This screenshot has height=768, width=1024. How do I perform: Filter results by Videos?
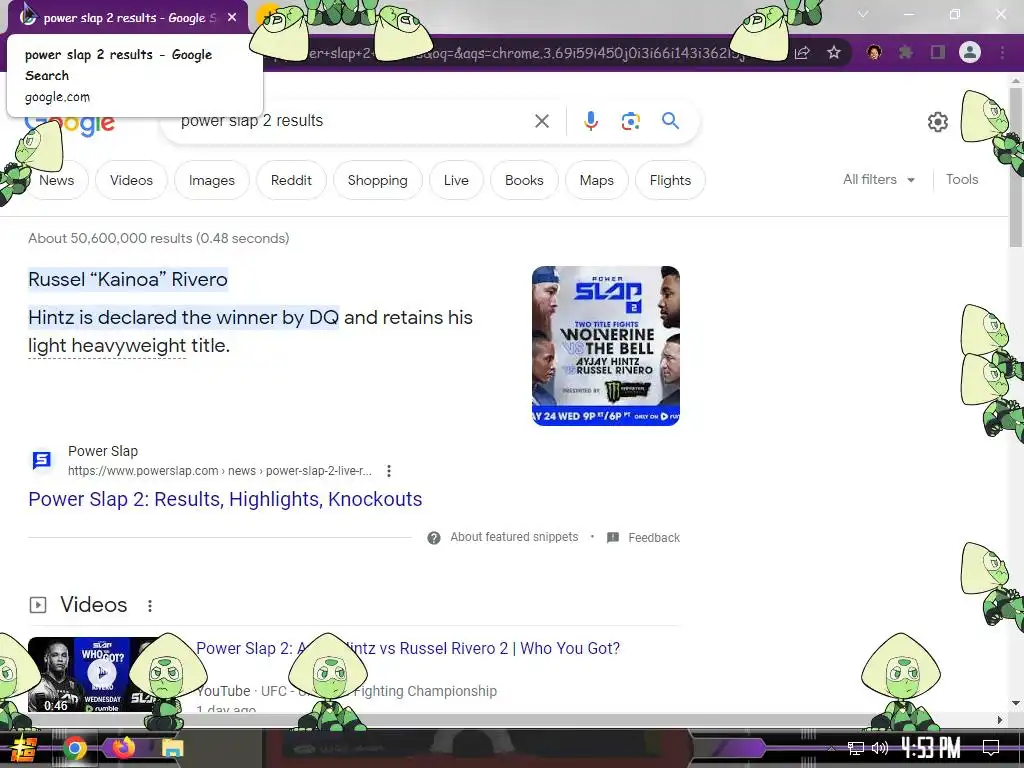coord(131,180)
